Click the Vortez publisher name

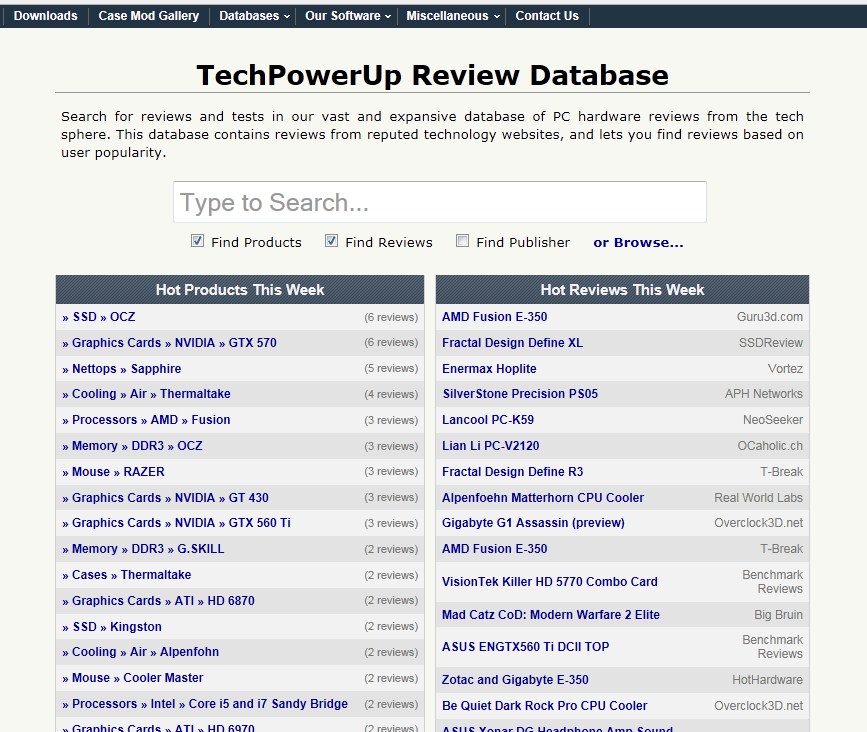[x=785, y=369]
